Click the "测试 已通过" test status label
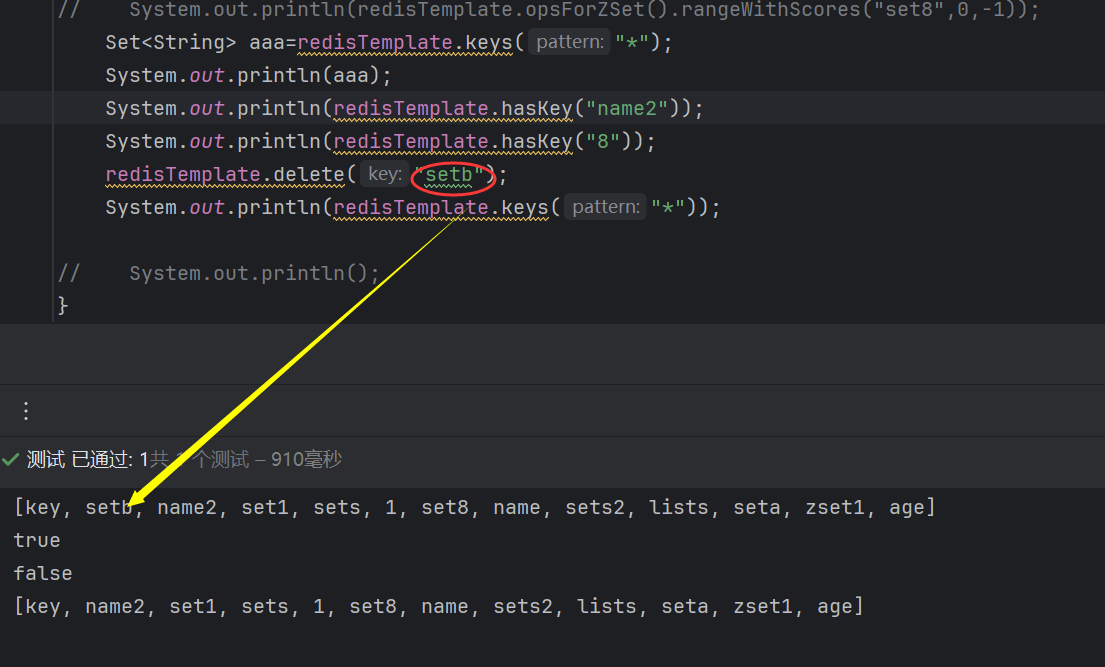This screenshot has height=667, width=1105. [80, 460]
